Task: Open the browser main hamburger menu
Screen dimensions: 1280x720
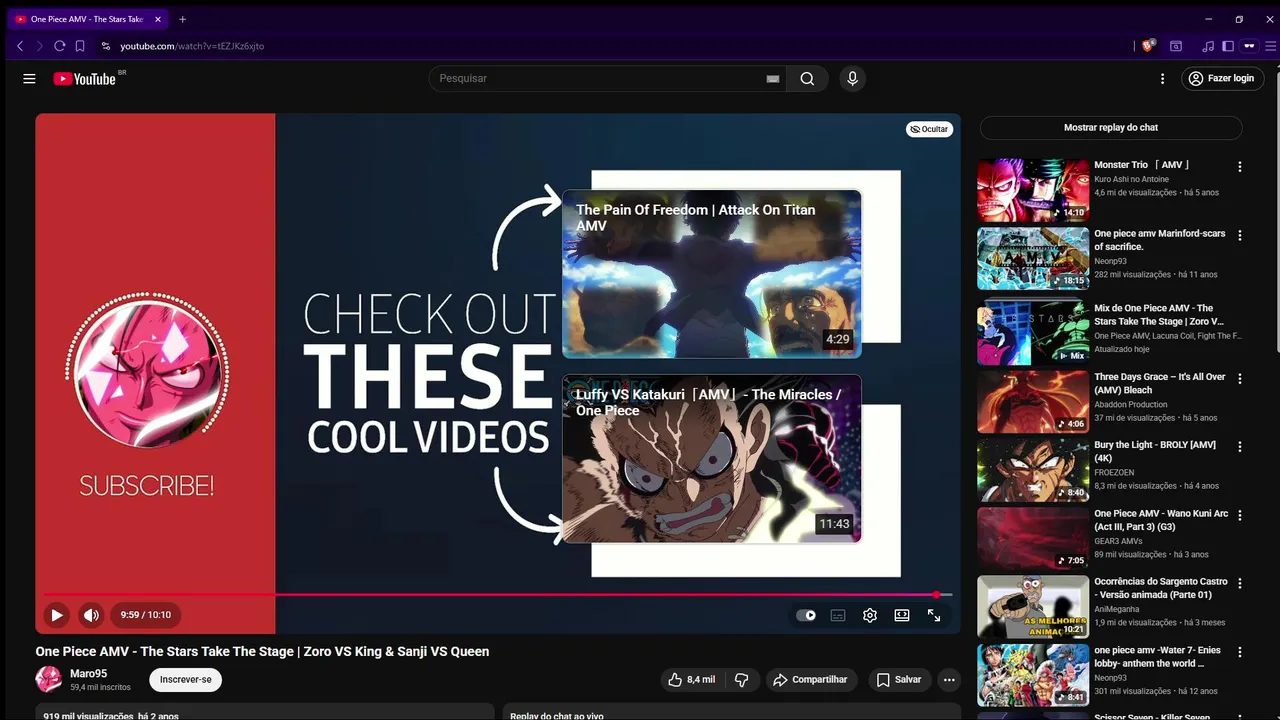Action: pos(1270,46)
